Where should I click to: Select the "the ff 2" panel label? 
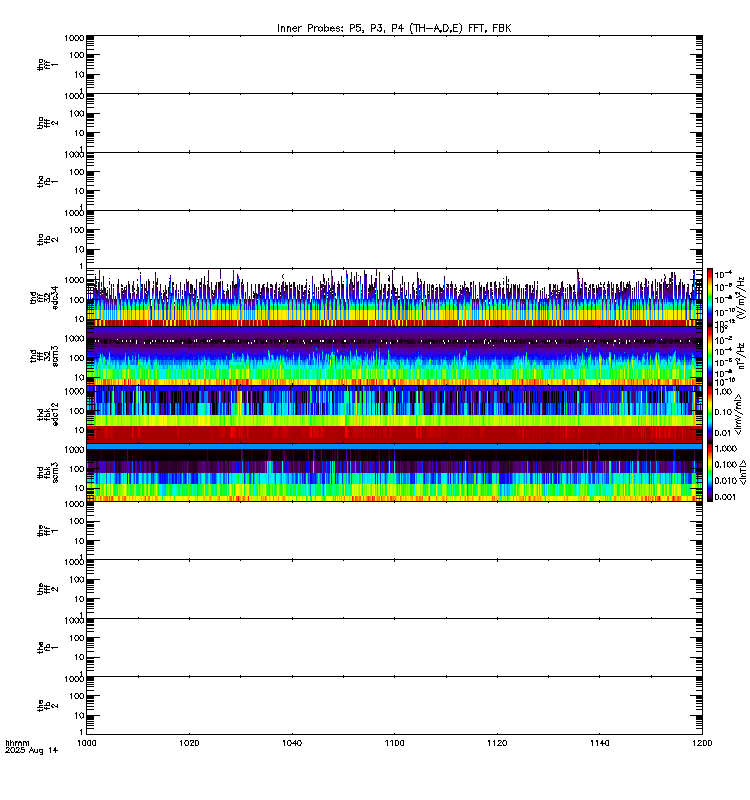[47, 589]
